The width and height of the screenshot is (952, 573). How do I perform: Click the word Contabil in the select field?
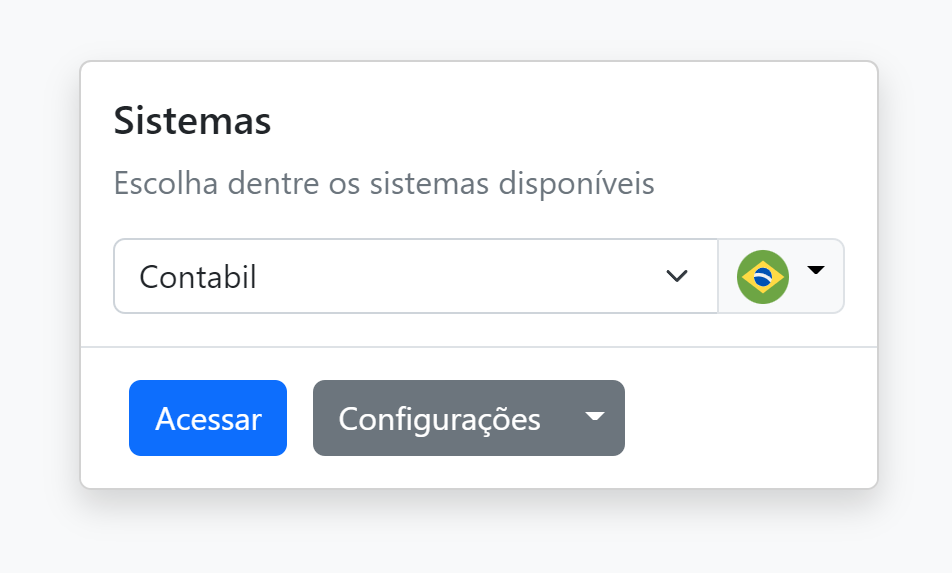[x=198, y=276]
